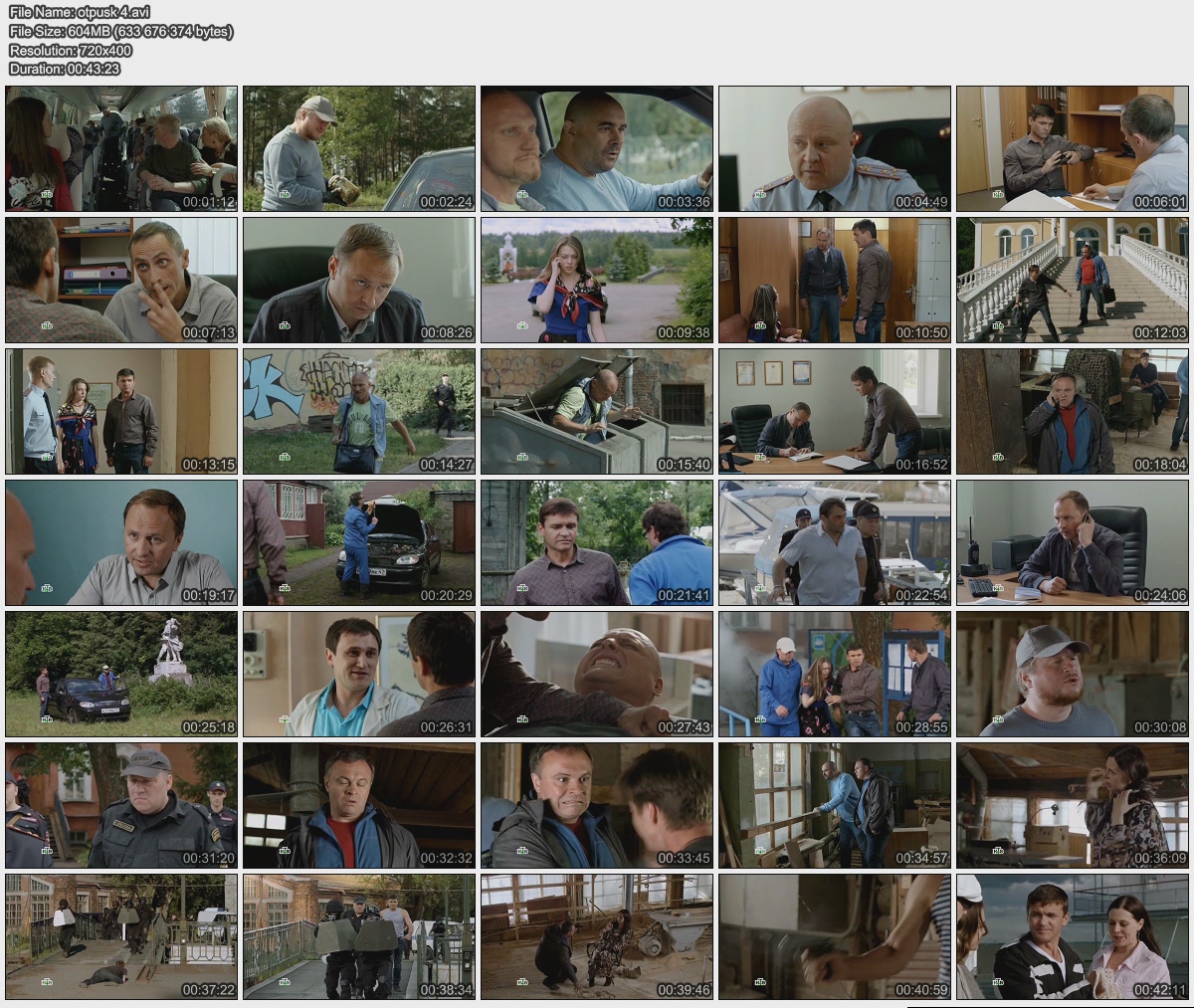Image resolution: width=1194 pixels, height=1008 pixels.
Task: Select the graffiti wall thumbnail at 00:14:27
Action: tap(359, 411)
